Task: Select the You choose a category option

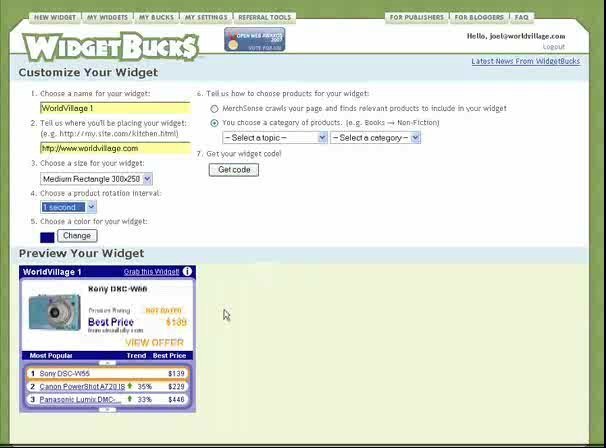Action: pyautogui.click(x=214, y=123)
